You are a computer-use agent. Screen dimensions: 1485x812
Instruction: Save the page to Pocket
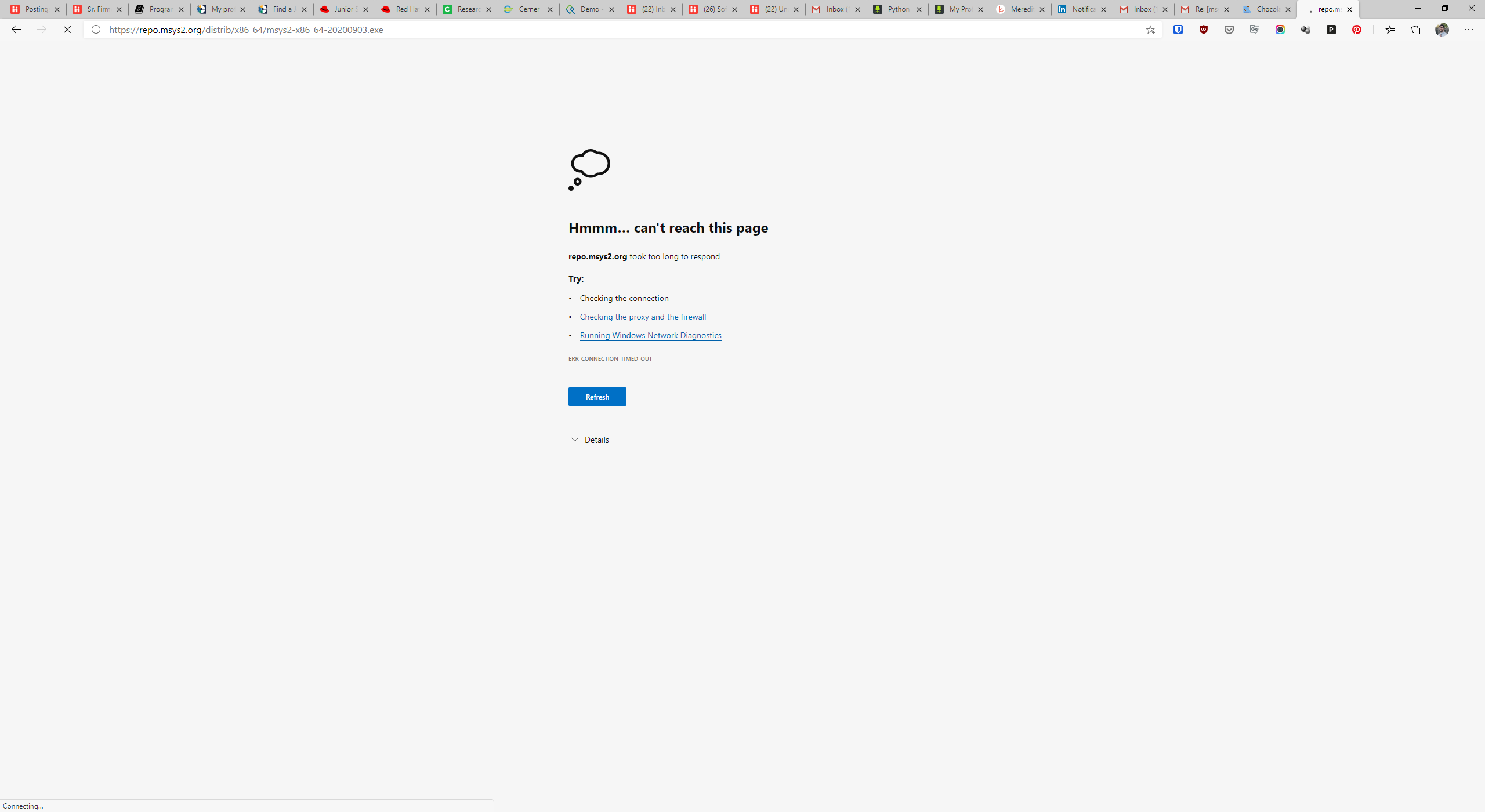(1229, 30)
